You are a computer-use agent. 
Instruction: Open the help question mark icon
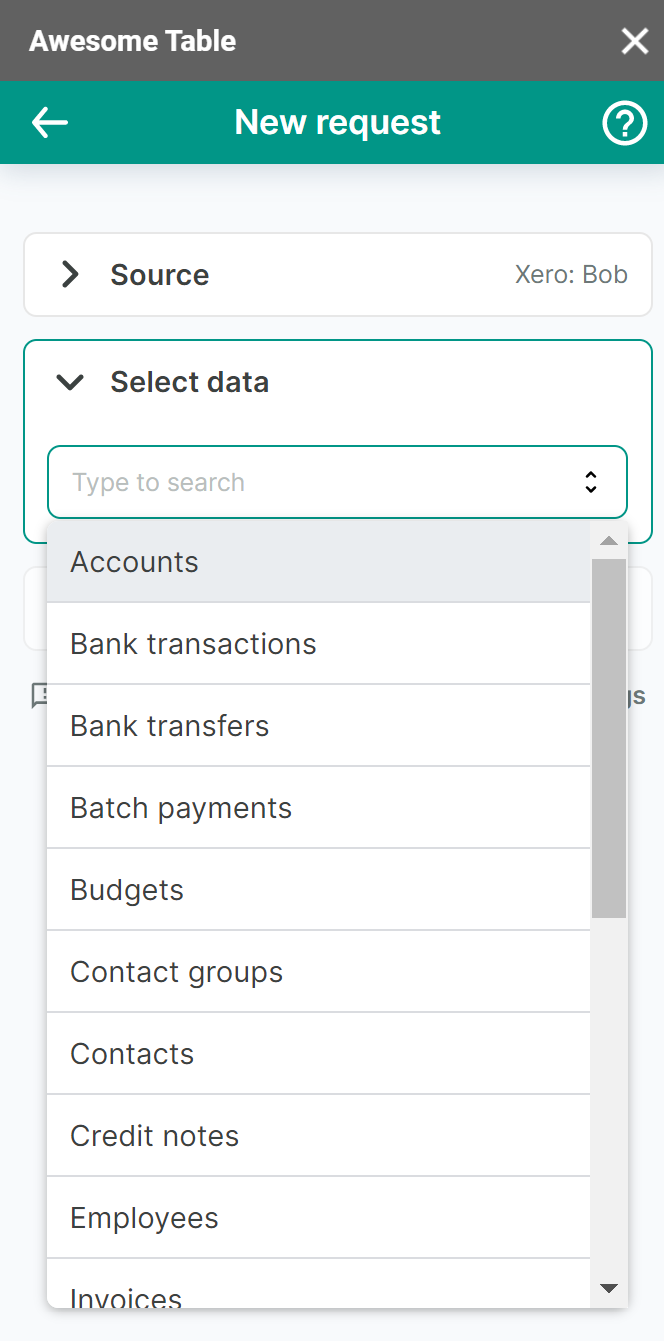click(x=624, y=123)
